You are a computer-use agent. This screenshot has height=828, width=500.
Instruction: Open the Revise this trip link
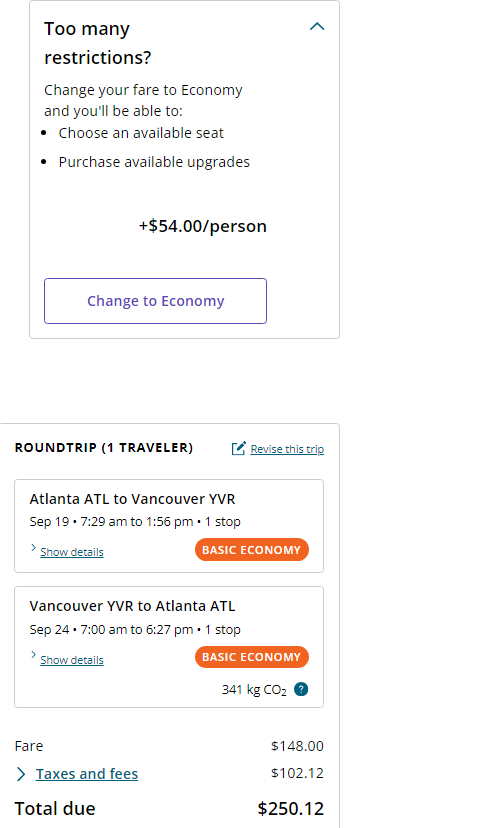(287, 449)
